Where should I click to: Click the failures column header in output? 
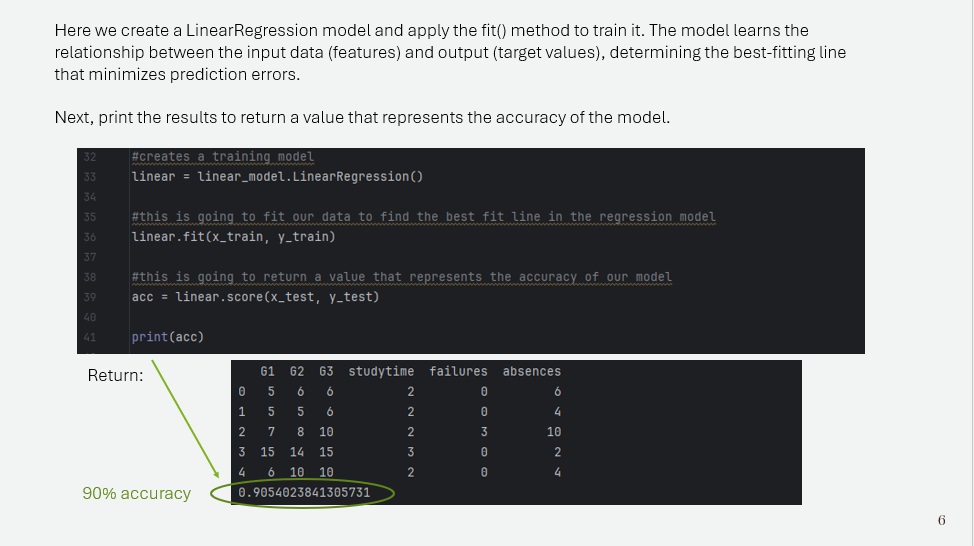click(458, 371)
